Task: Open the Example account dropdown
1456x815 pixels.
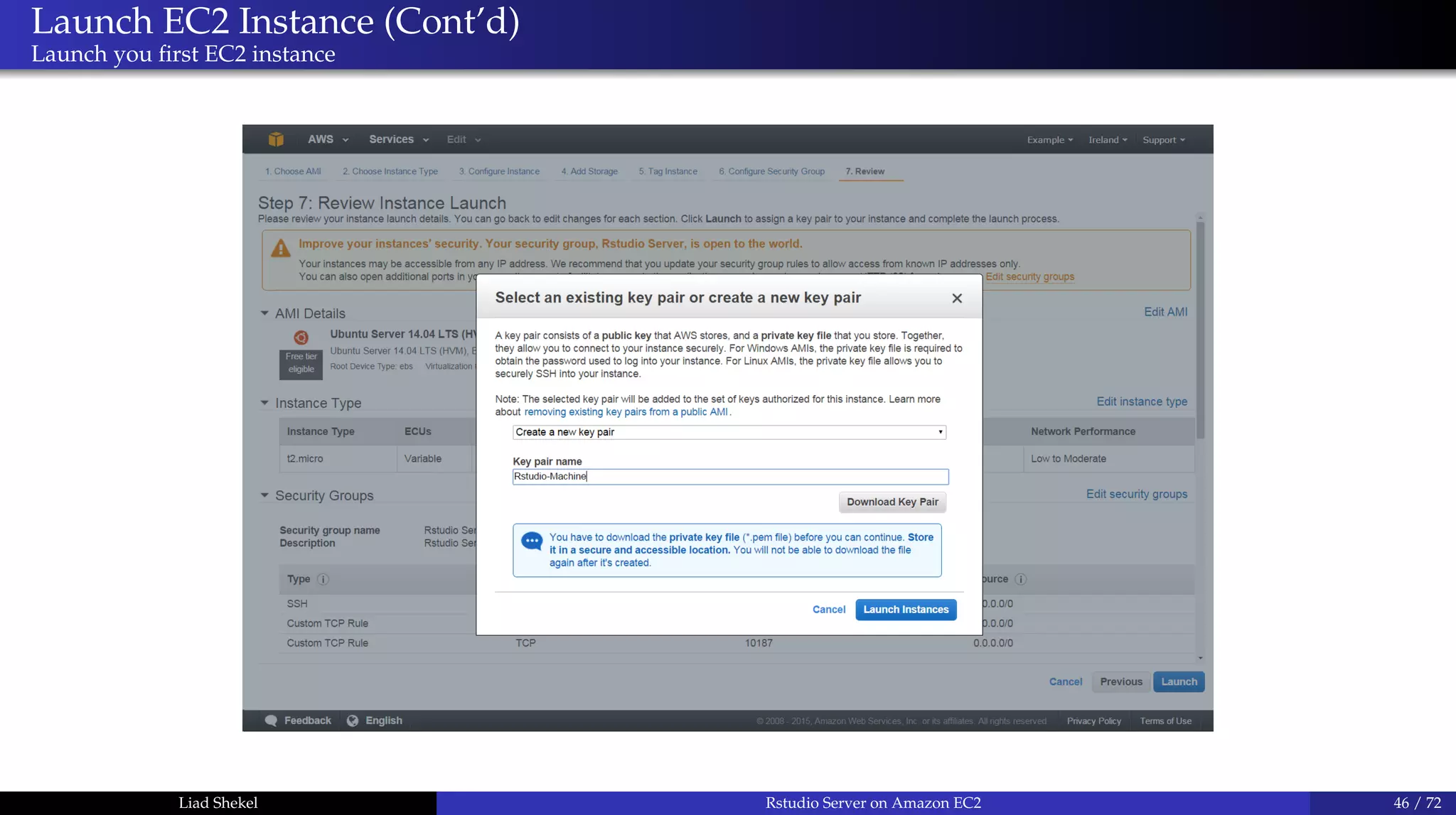Action: (x=1050, y=140)
